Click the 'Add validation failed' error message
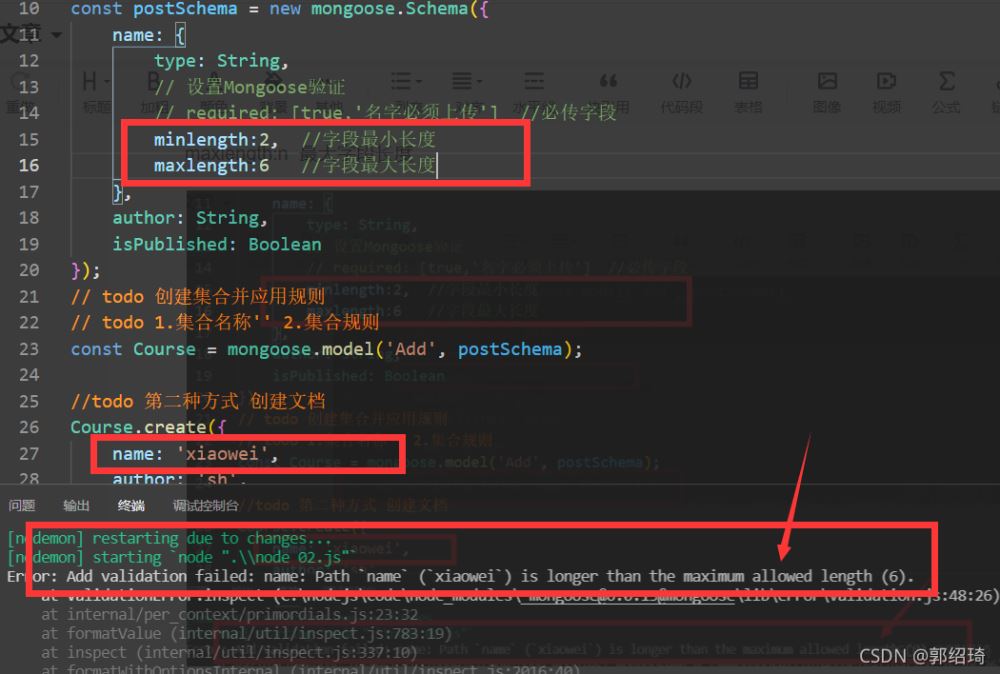This screenshot has width=1000, height=674. 460,576
